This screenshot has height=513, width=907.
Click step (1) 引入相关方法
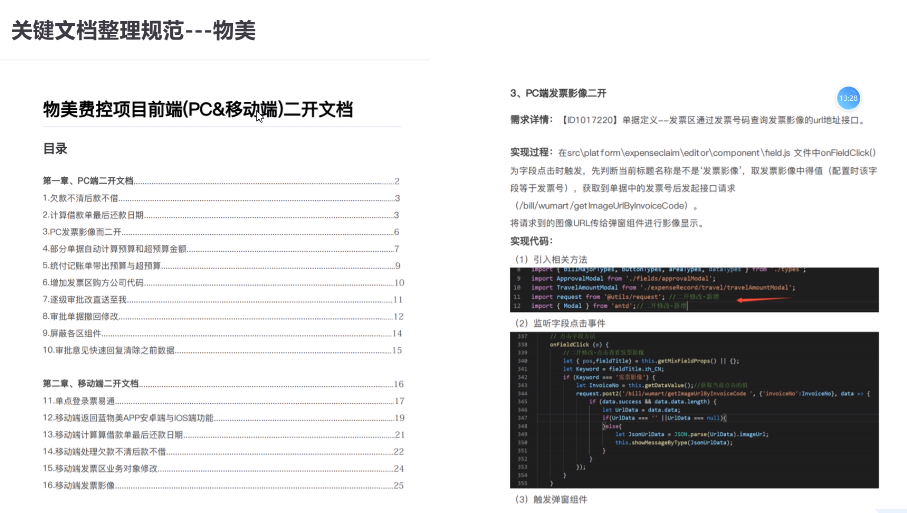click(x=551, y=259)
